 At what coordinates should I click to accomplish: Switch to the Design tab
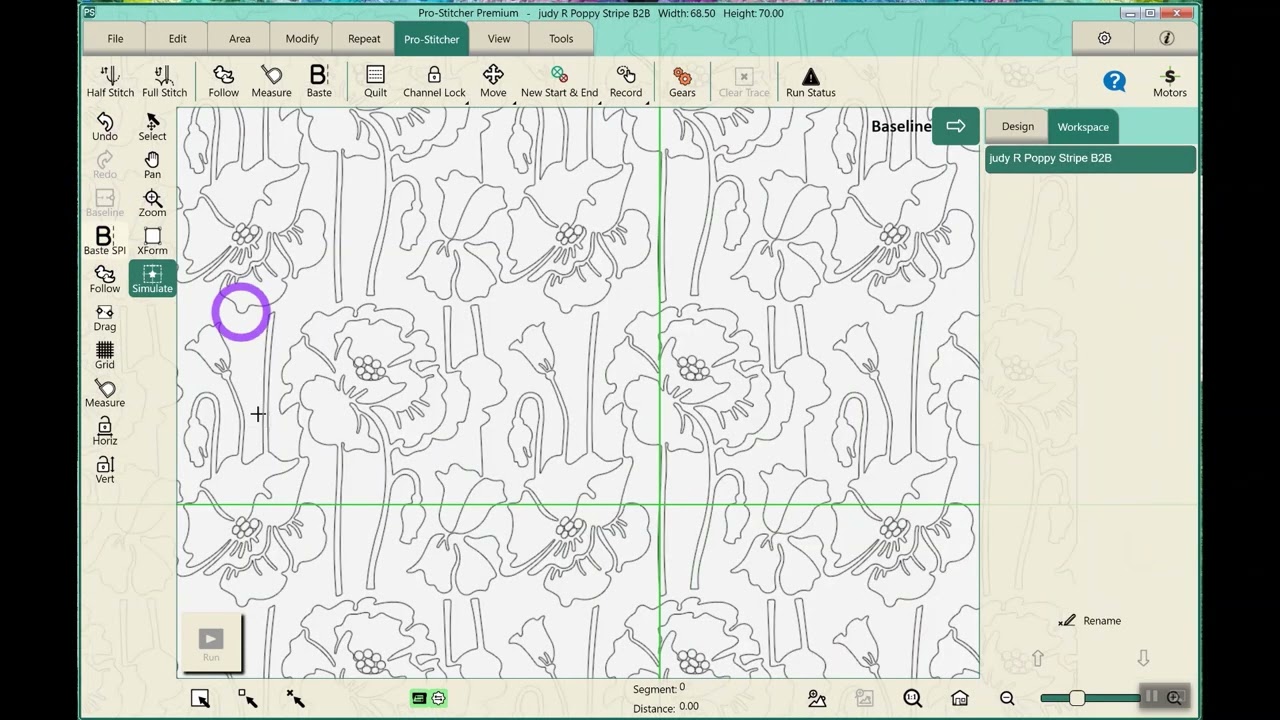[1017, 127]
